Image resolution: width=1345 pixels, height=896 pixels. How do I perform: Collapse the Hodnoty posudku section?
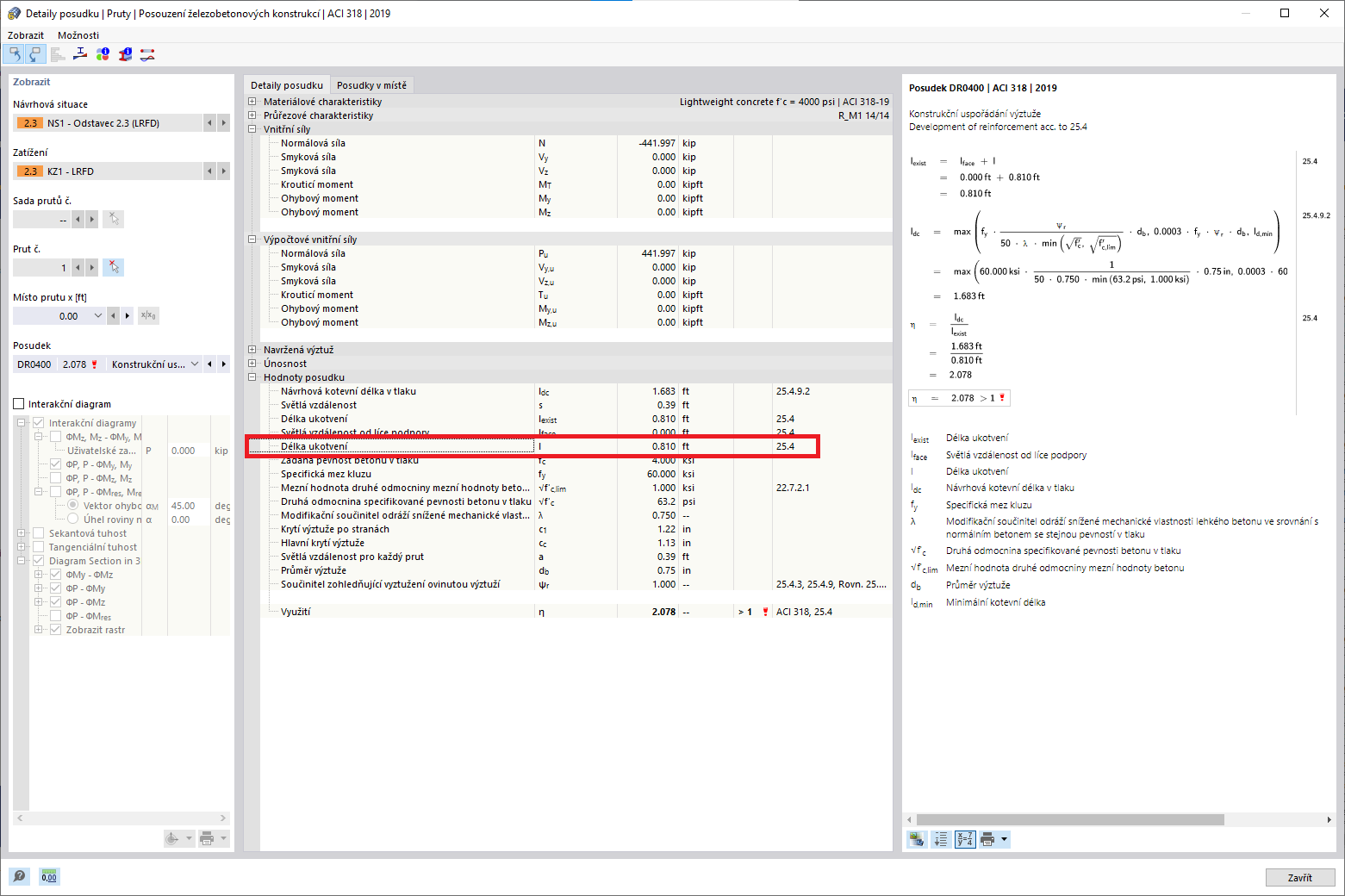pyautogui.click(x=252, y=376)
